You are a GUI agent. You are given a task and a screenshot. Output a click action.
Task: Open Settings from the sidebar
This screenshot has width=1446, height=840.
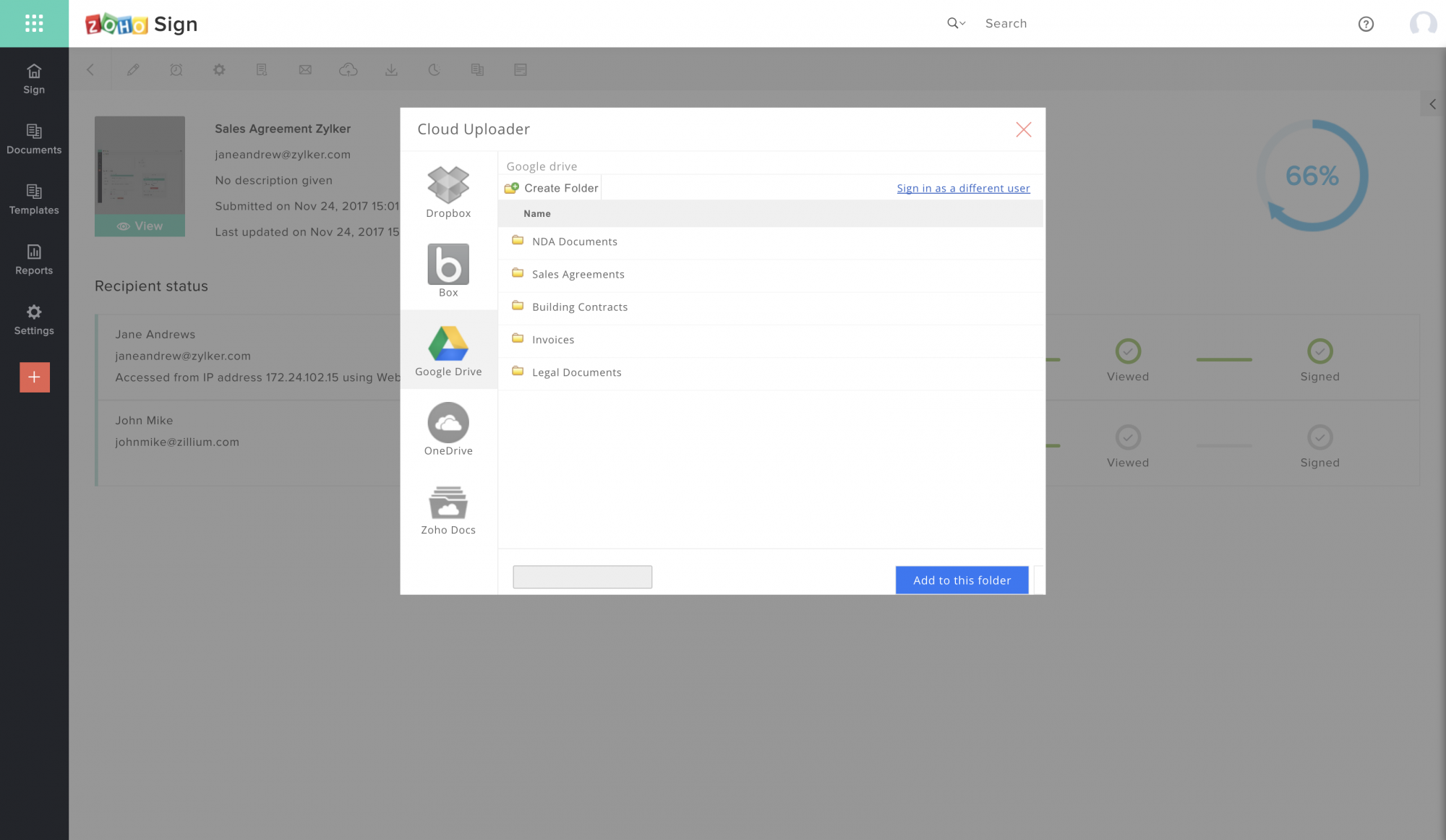pyautogui.click(x=34, y=320)
